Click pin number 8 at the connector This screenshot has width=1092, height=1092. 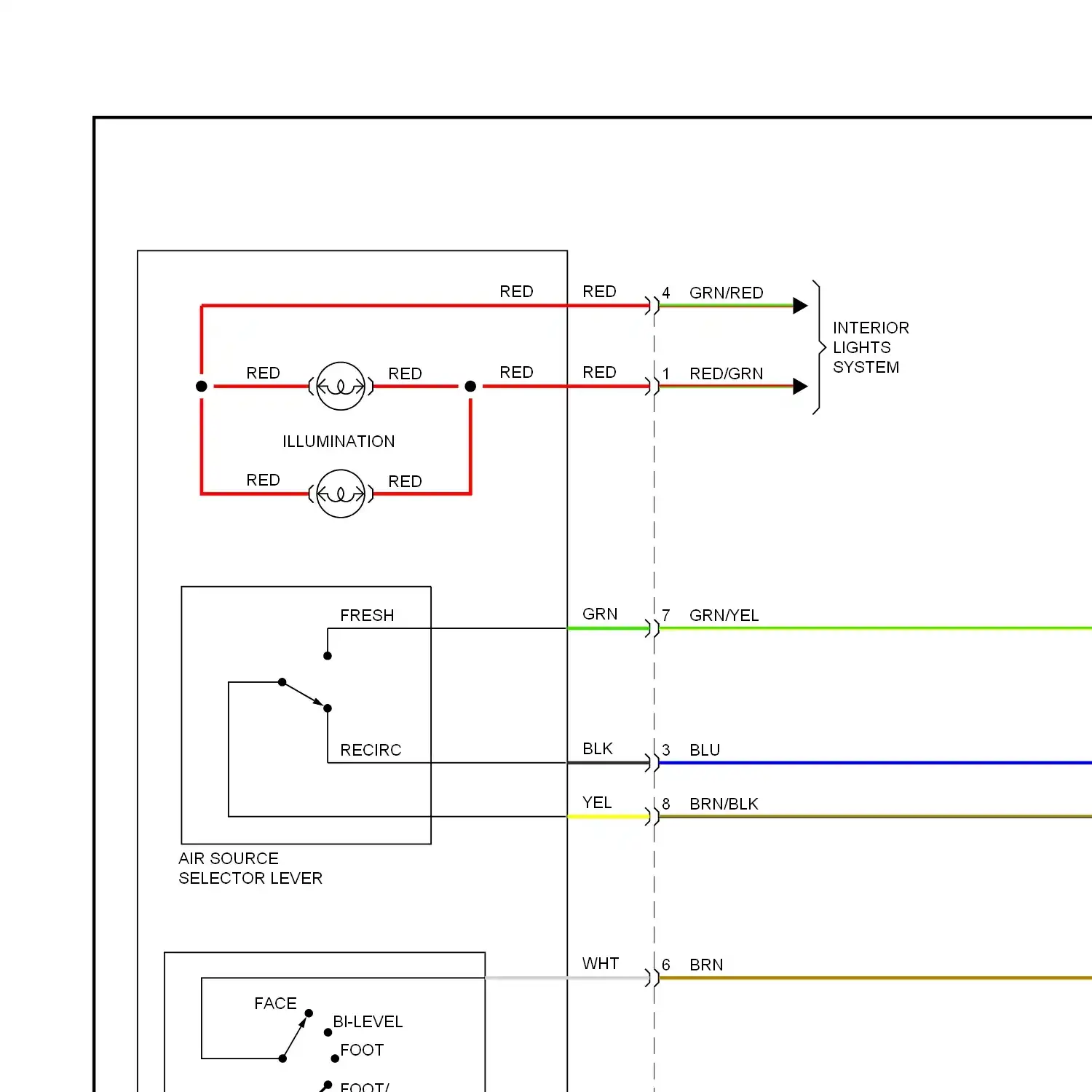tap(665, 804)
